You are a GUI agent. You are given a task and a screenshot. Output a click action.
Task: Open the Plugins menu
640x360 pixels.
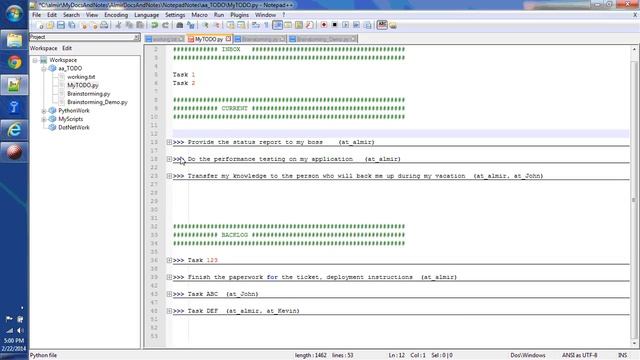click(240, 15)
